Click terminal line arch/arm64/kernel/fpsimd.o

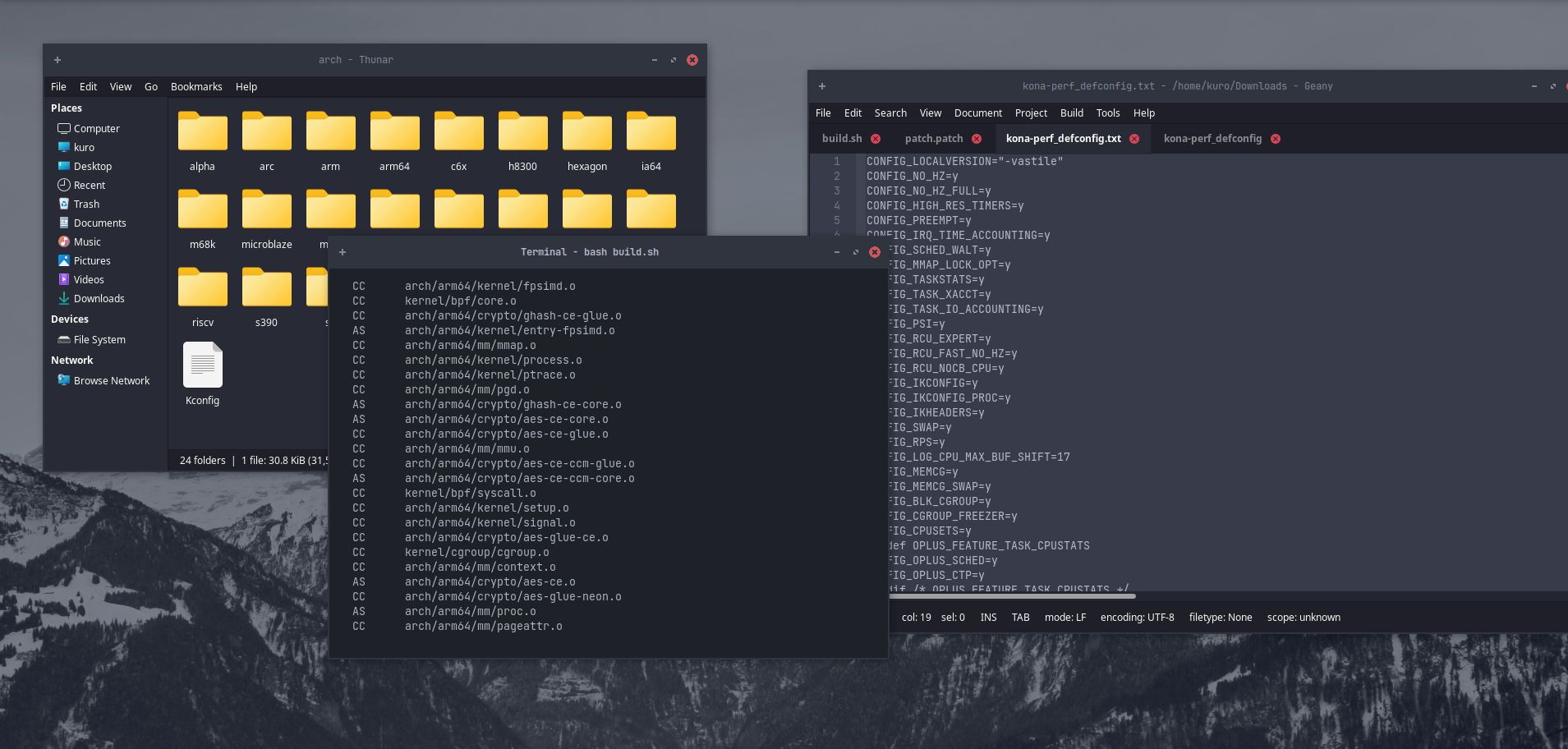coord(490,286)
